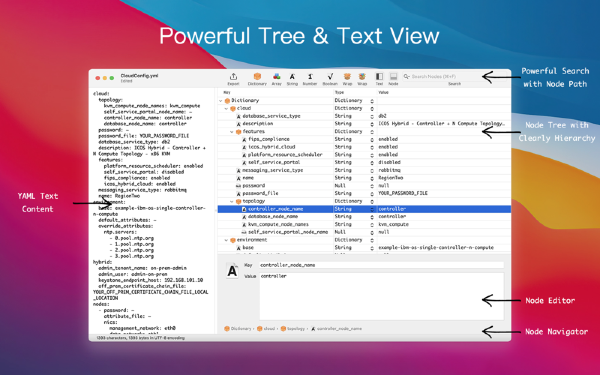Click the null icon beside self_service_portal_node_name
Screen dimensions: 600x375
(244, 232)
